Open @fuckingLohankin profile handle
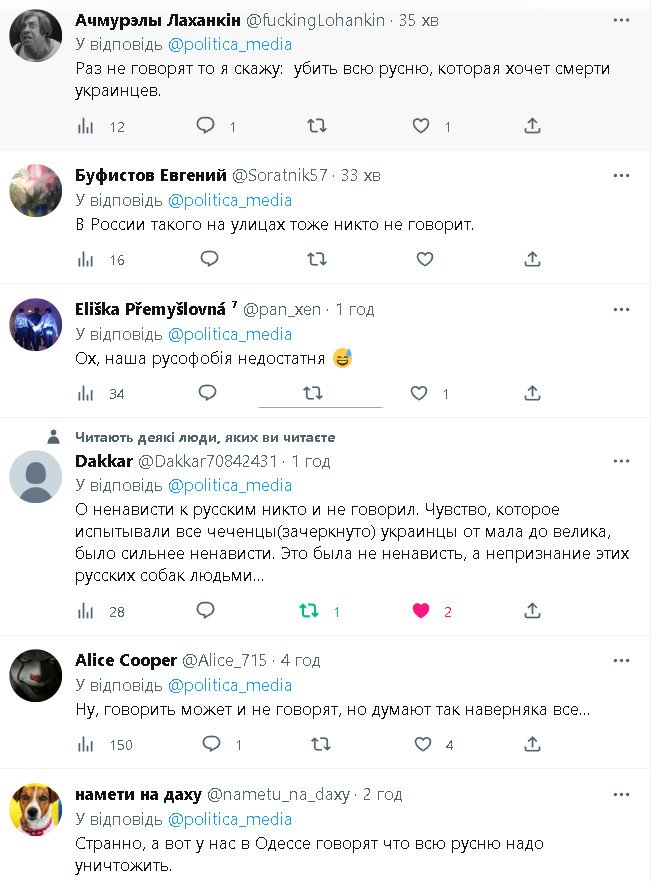The height and width of the screenshot is (881, 653). pos(324,20)
